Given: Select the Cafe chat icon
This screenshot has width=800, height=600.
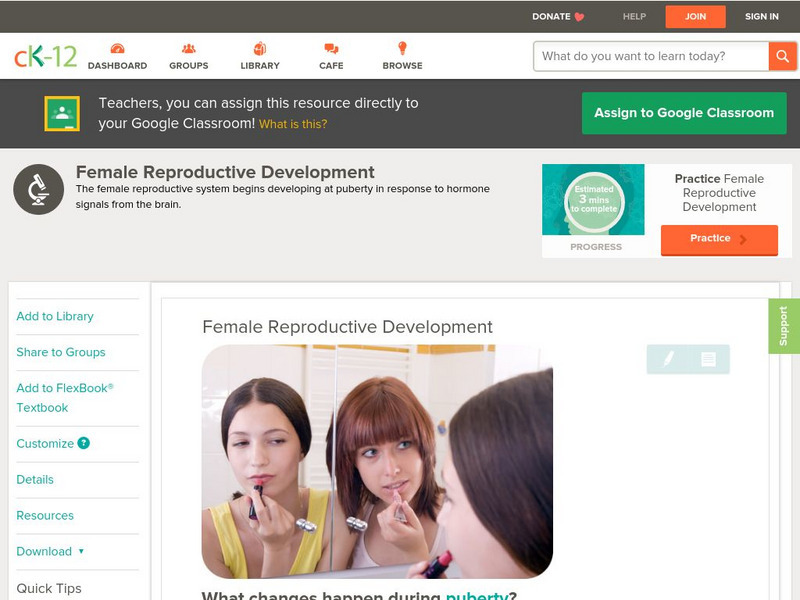Looking at the screenshot, I should click(x=331, y=49).
